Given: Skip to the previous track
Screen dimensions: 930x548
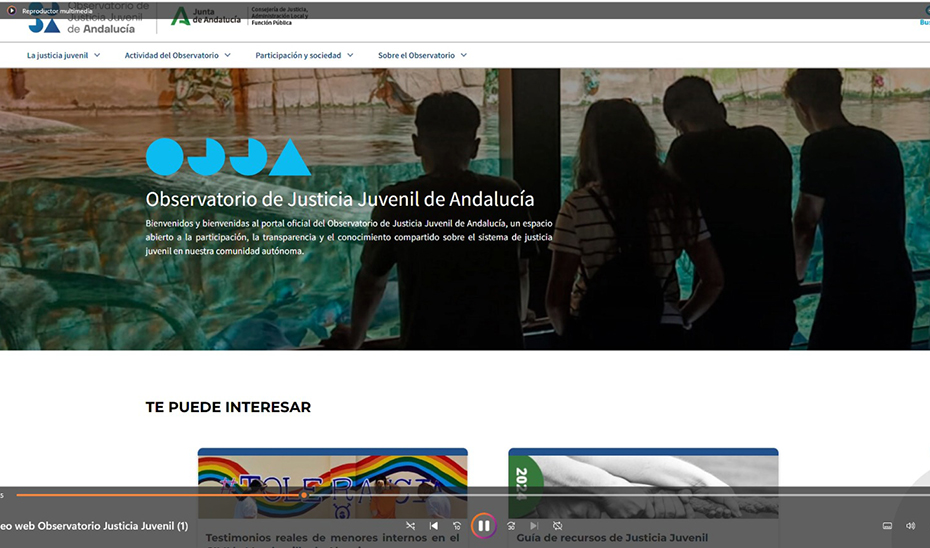Looking at the screenshot, I should [434, 526].
